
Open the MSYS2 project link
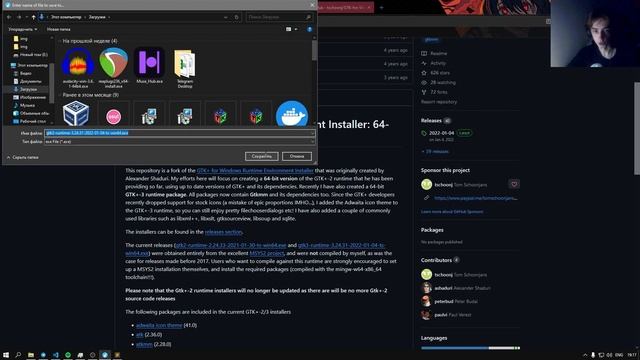click(267, 253)
